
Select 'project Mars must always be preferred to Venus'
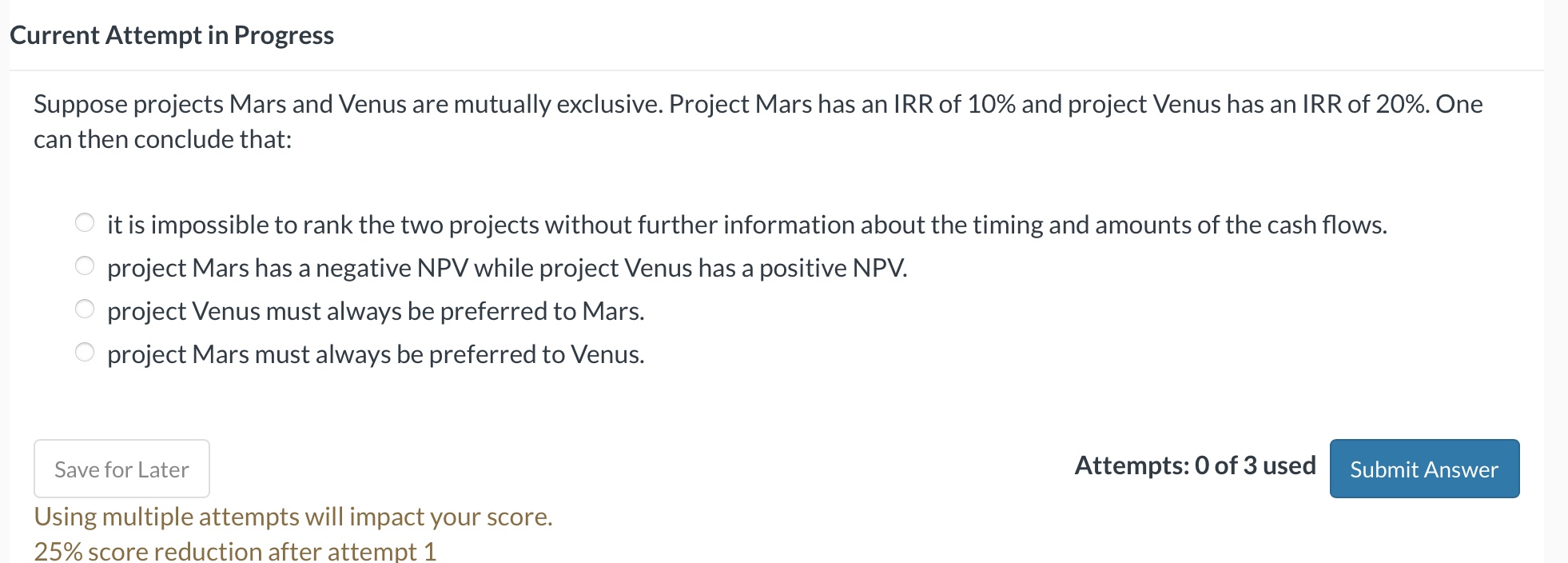pyautogui.click(x=85, y=351)
